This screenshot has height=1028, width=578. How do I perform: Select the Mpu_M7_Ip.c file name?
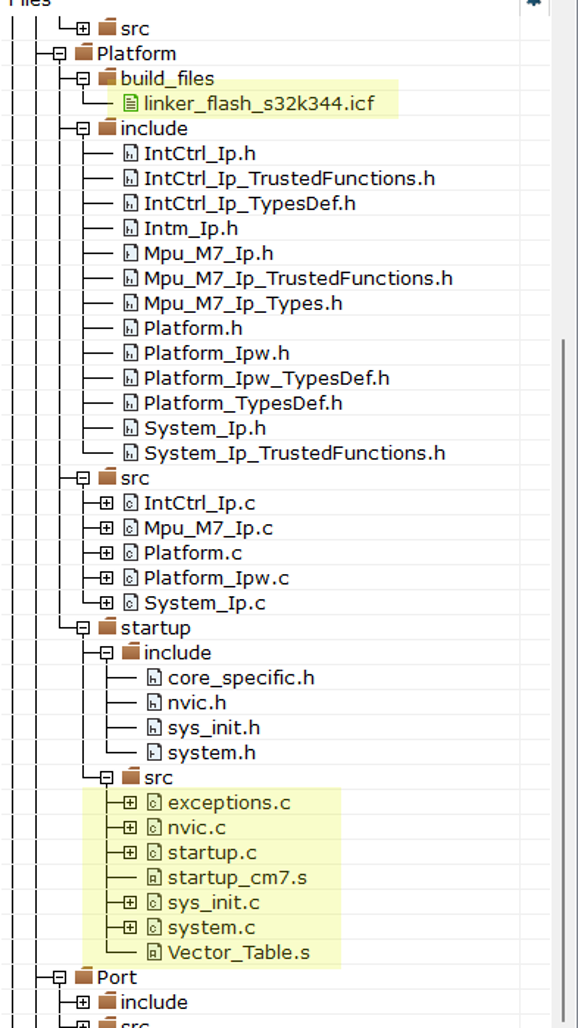point(208,528)
